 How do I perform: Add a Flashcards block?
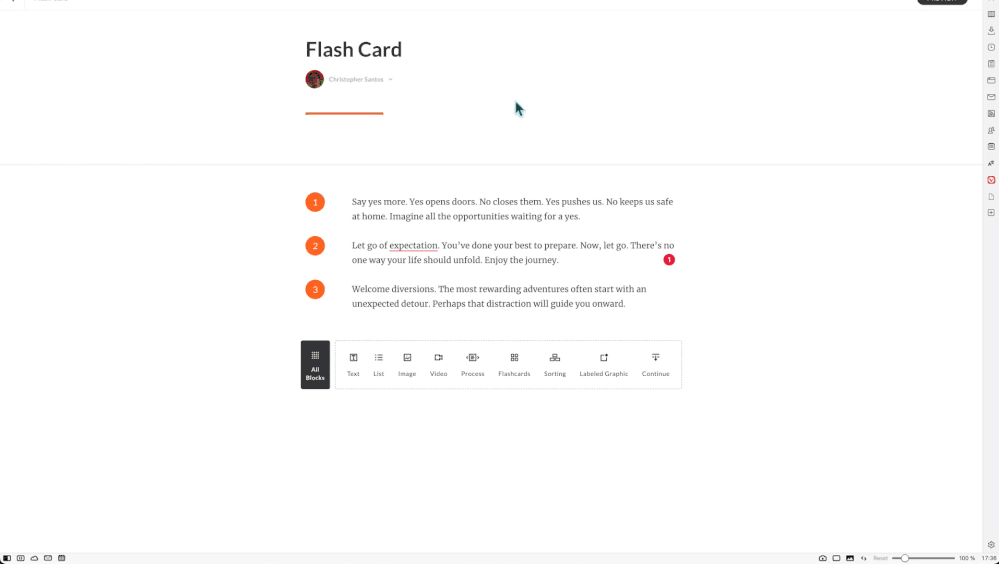point(514,364)
